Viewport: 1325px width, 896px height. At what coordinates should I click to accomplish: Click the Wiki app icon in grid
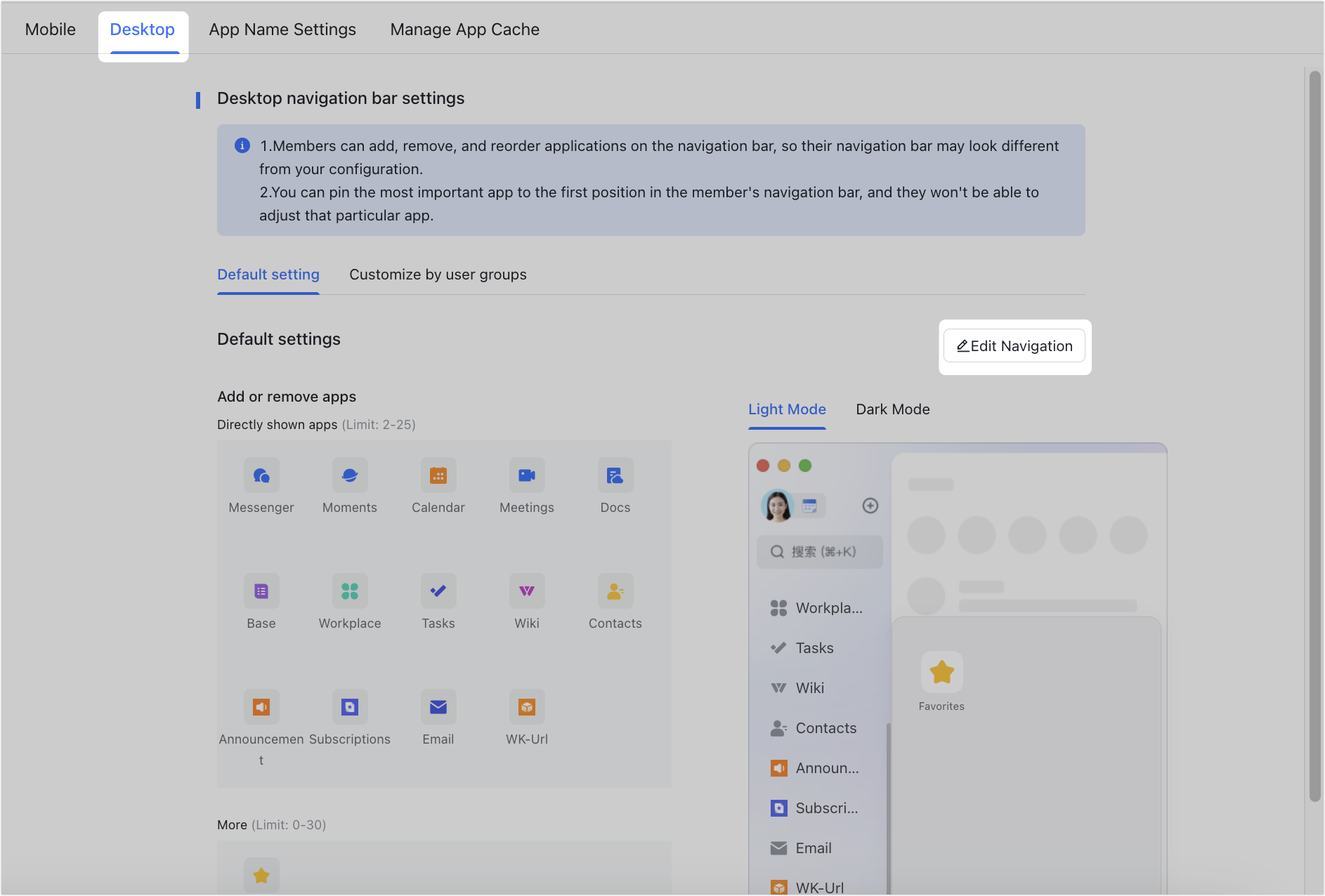pyautogui.click(x=527, y=591)
